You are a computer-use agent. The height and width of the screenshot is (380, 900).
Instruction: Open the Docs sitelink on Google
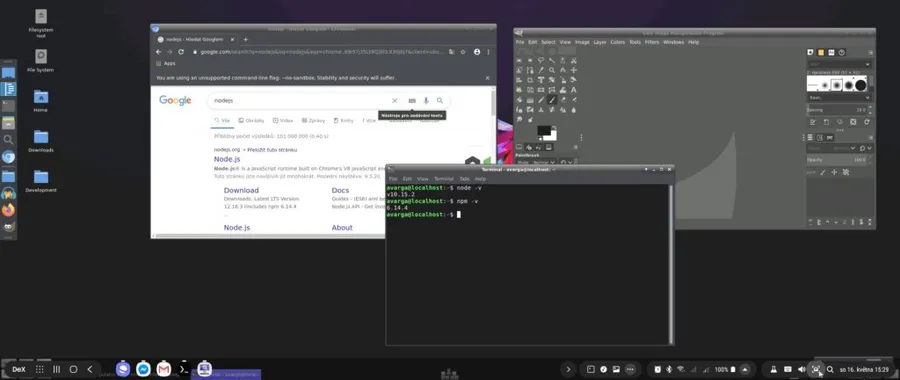(340, 190)
